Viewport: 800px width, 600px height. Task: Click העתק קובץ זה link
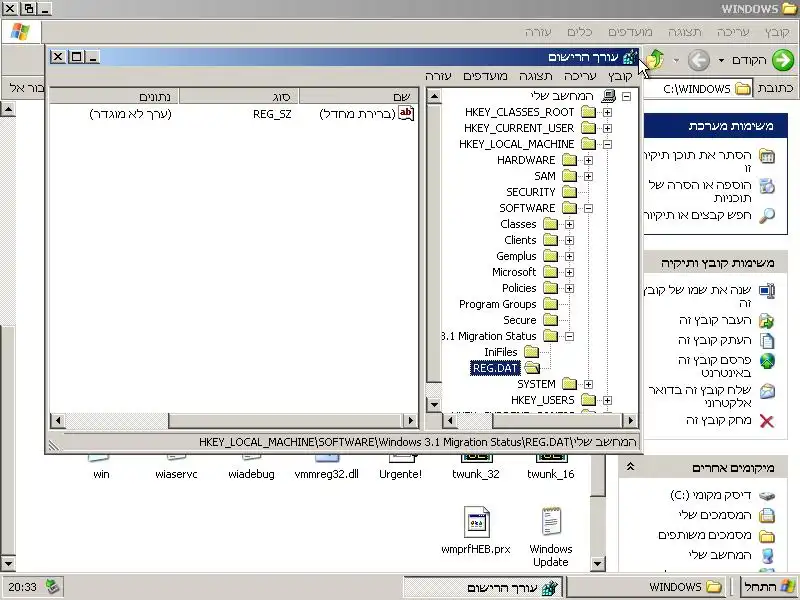click(x=715, y=340)
